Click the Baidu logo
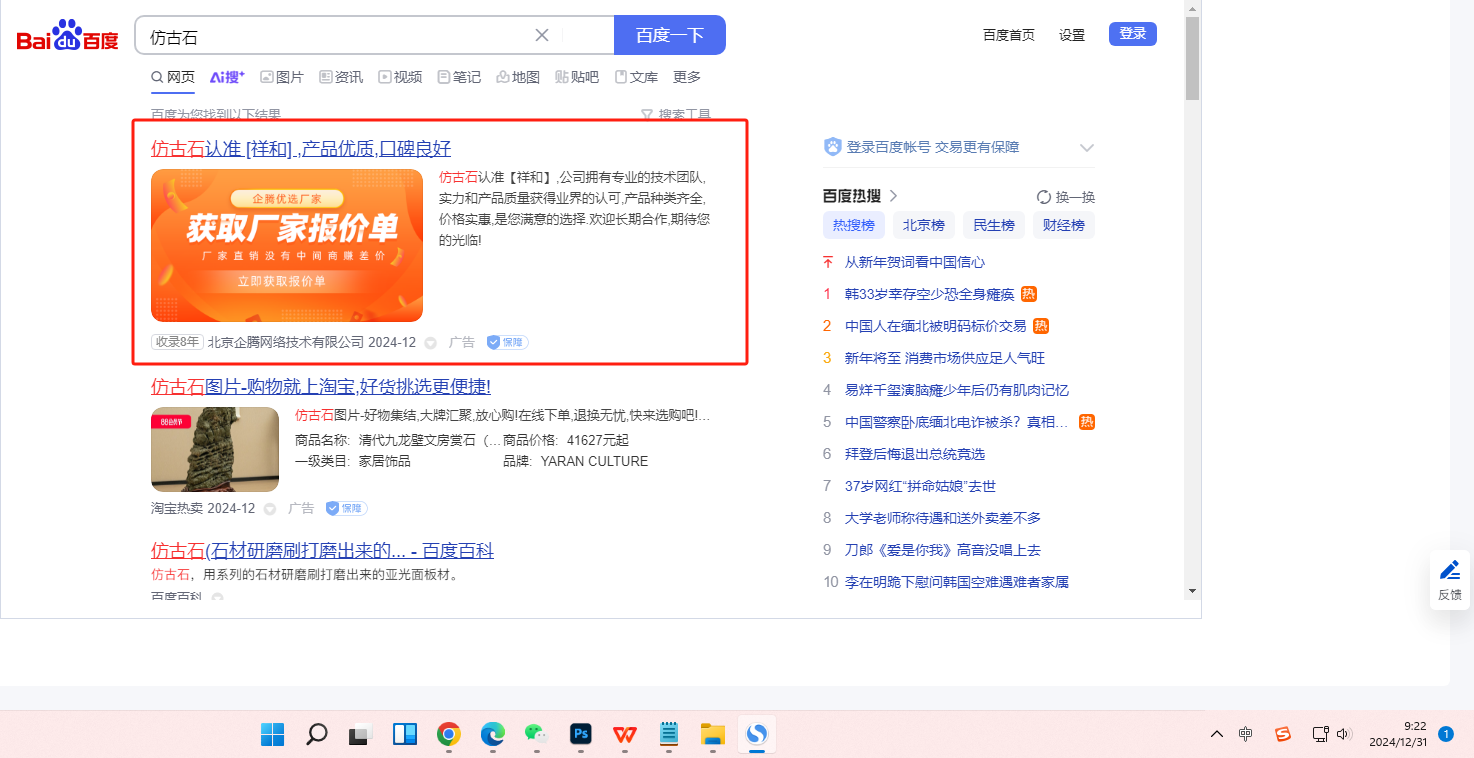The width and height of the screenshot is (1474, 758). coord(67,37)
